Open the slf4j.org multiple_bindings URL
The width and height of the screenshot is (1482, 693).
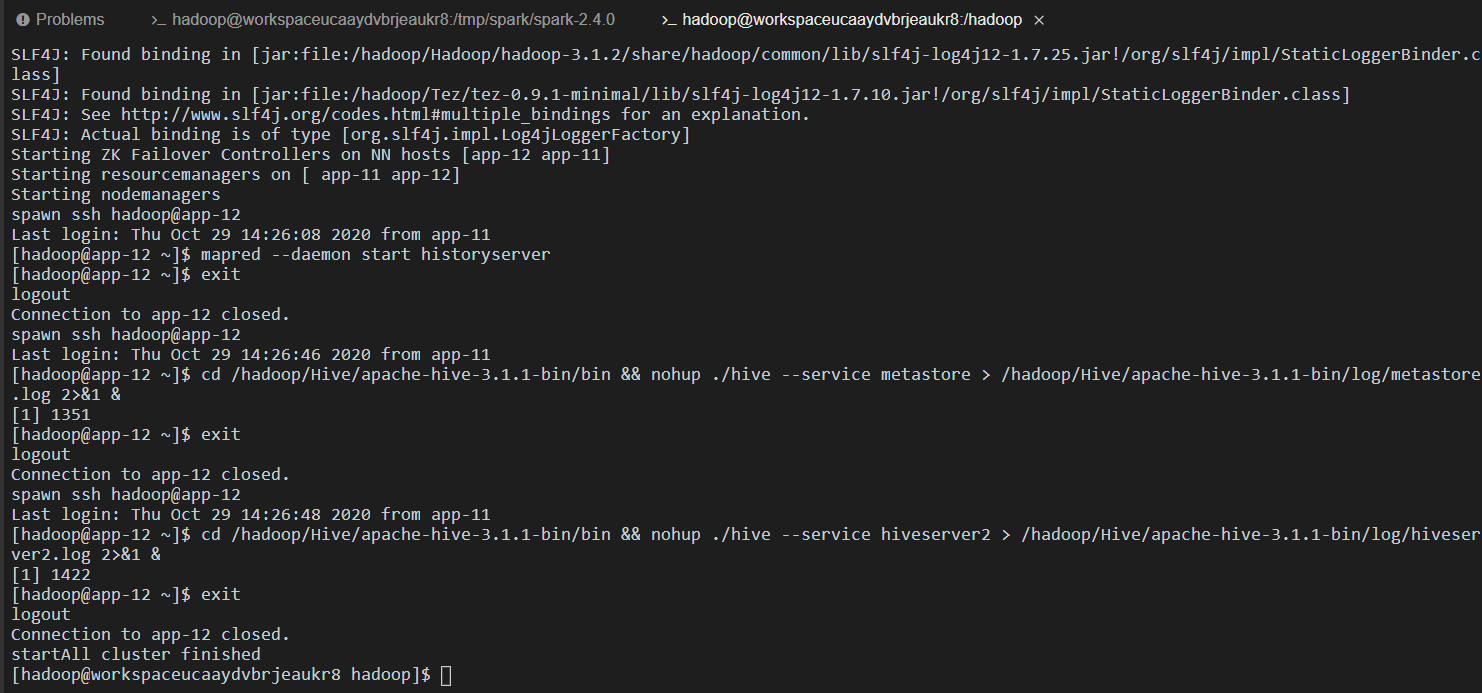click(x=366, y=114)
